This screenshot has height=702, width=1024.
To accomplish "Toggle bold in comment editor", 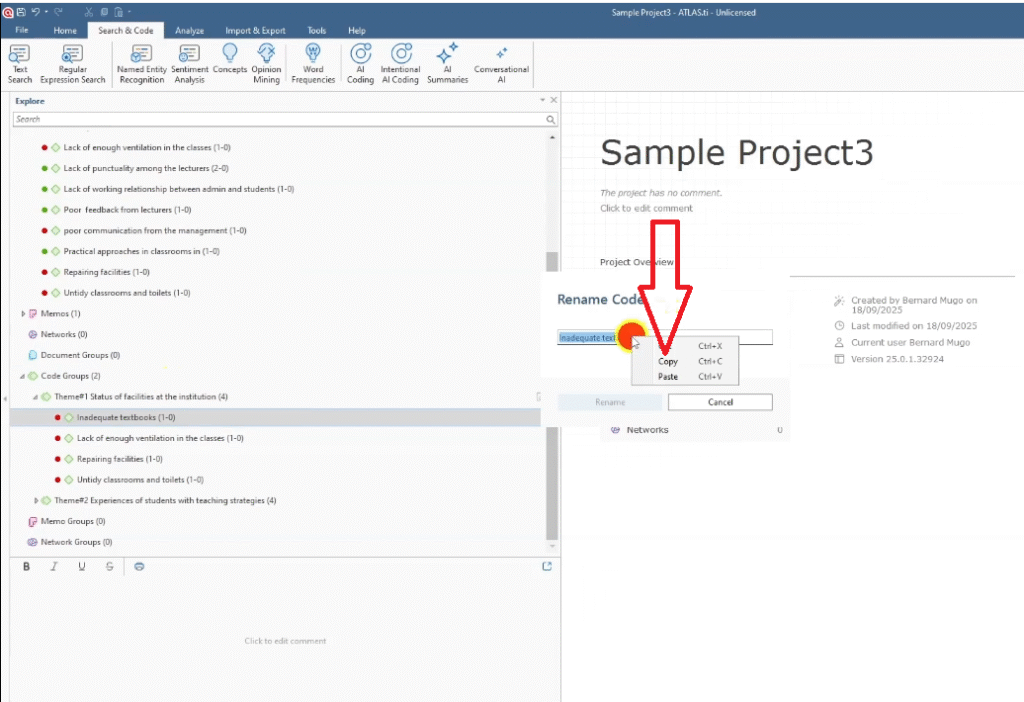I will tap(27, 567).
